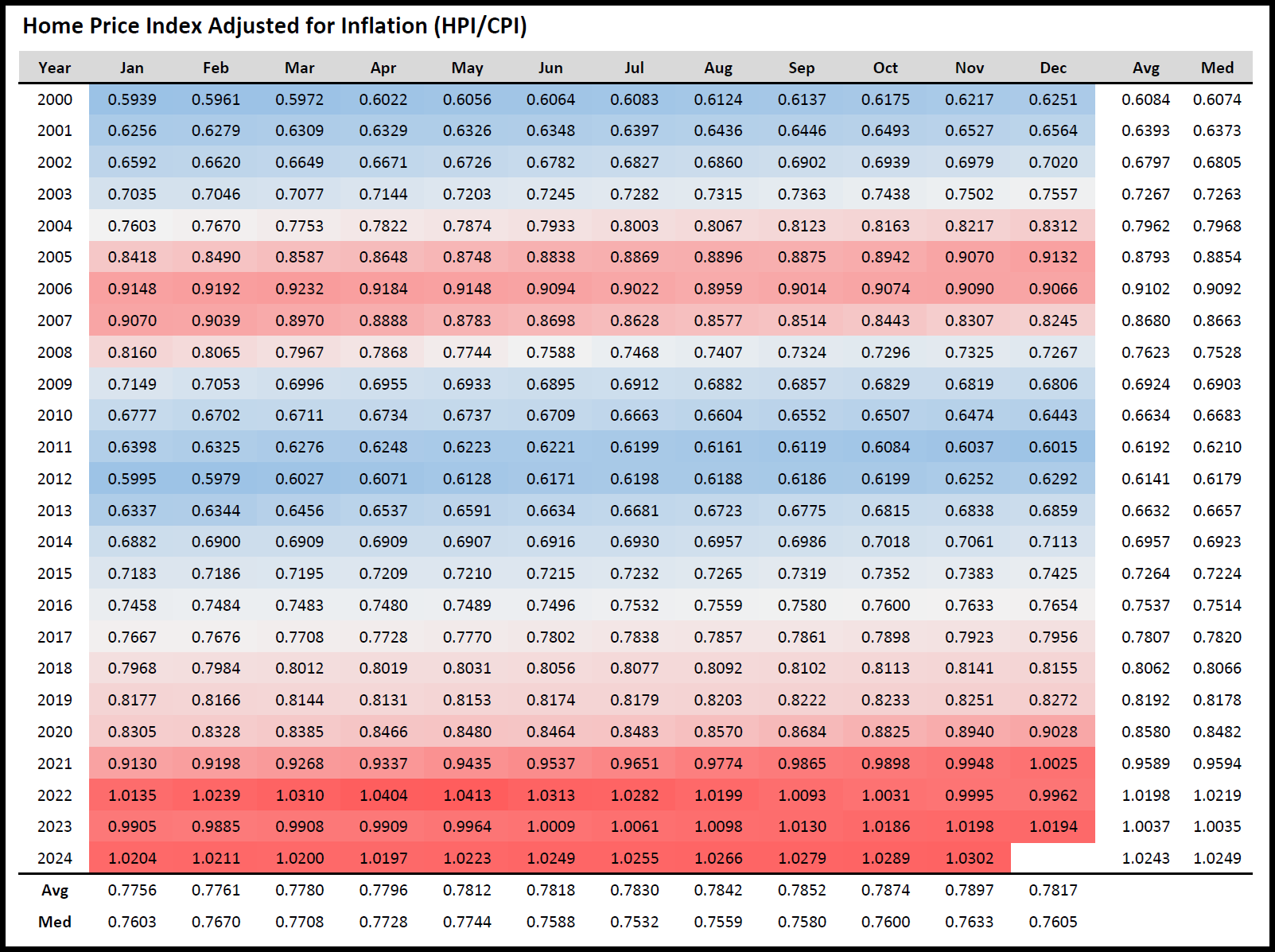Click the June 2008 cell 0.7588
The image size is (1275, 952).
[x=550, y=352]
